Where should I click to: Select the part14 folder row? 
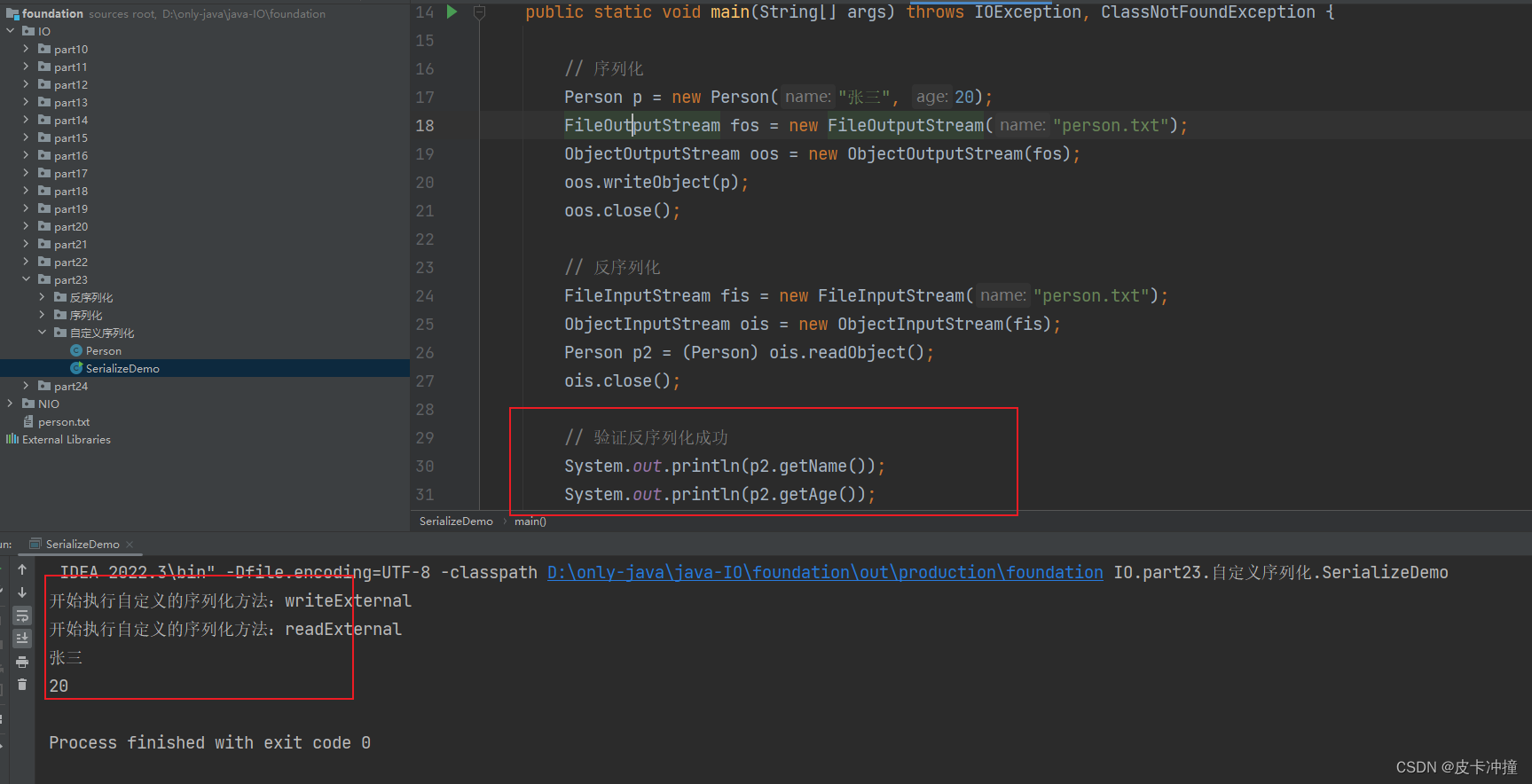click(x=205, y=120)
